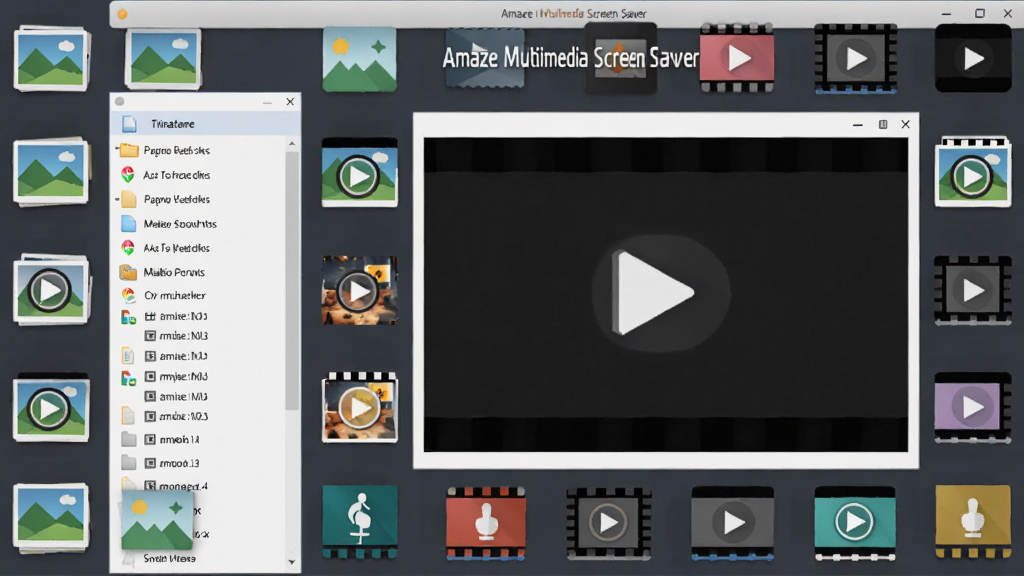Open the pink filmstrip play thumbnail
Screen dimensions: 1024x576
point(737,58)
